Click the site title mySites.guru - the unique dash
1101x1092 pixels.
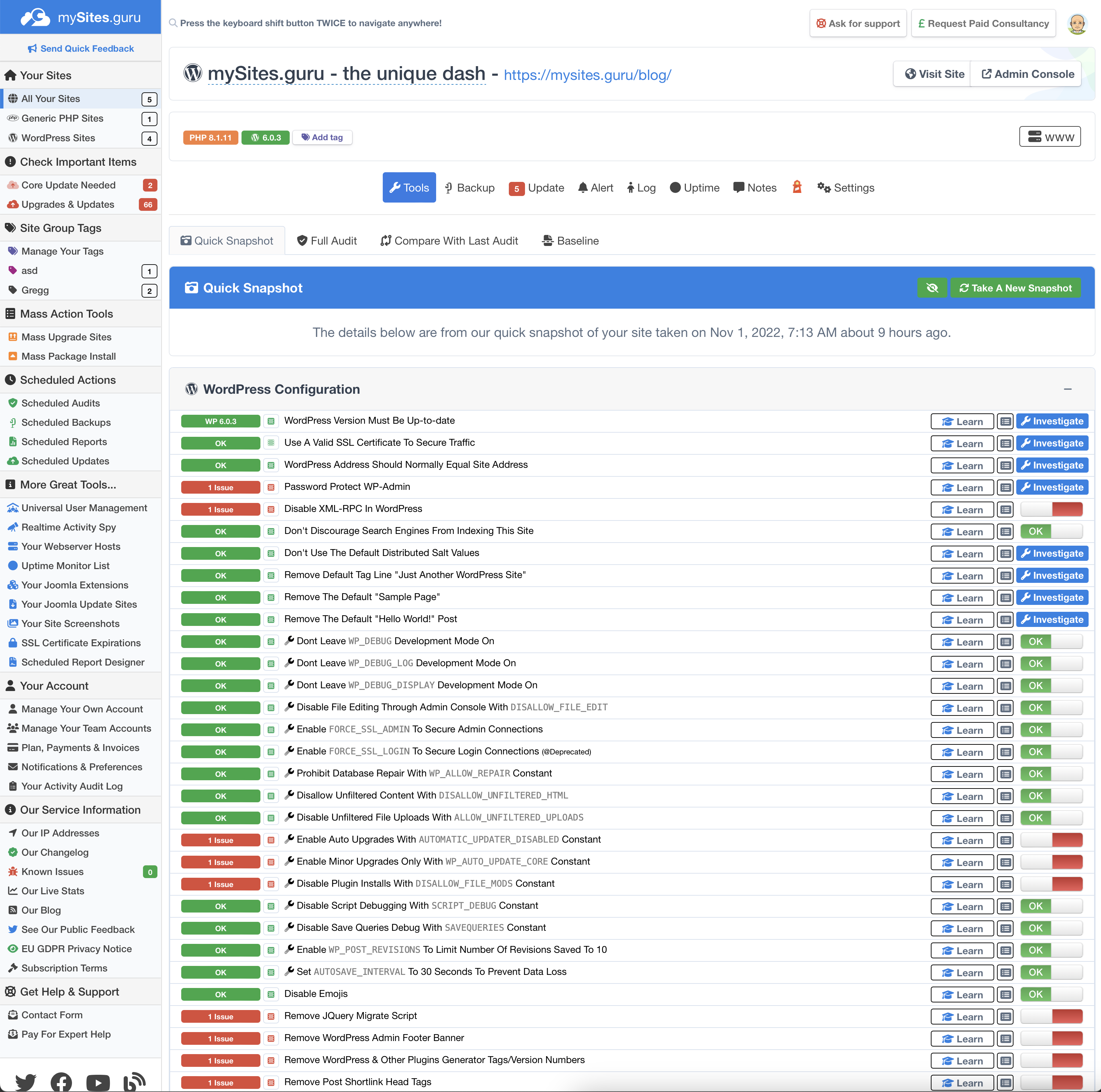click(x=347, y=73)
